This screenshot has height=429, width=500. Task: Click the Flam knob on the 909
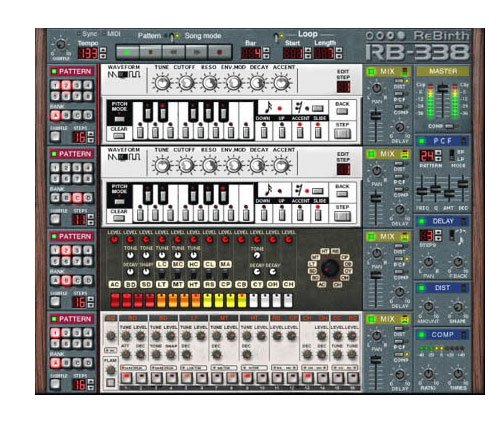(110, 370)
